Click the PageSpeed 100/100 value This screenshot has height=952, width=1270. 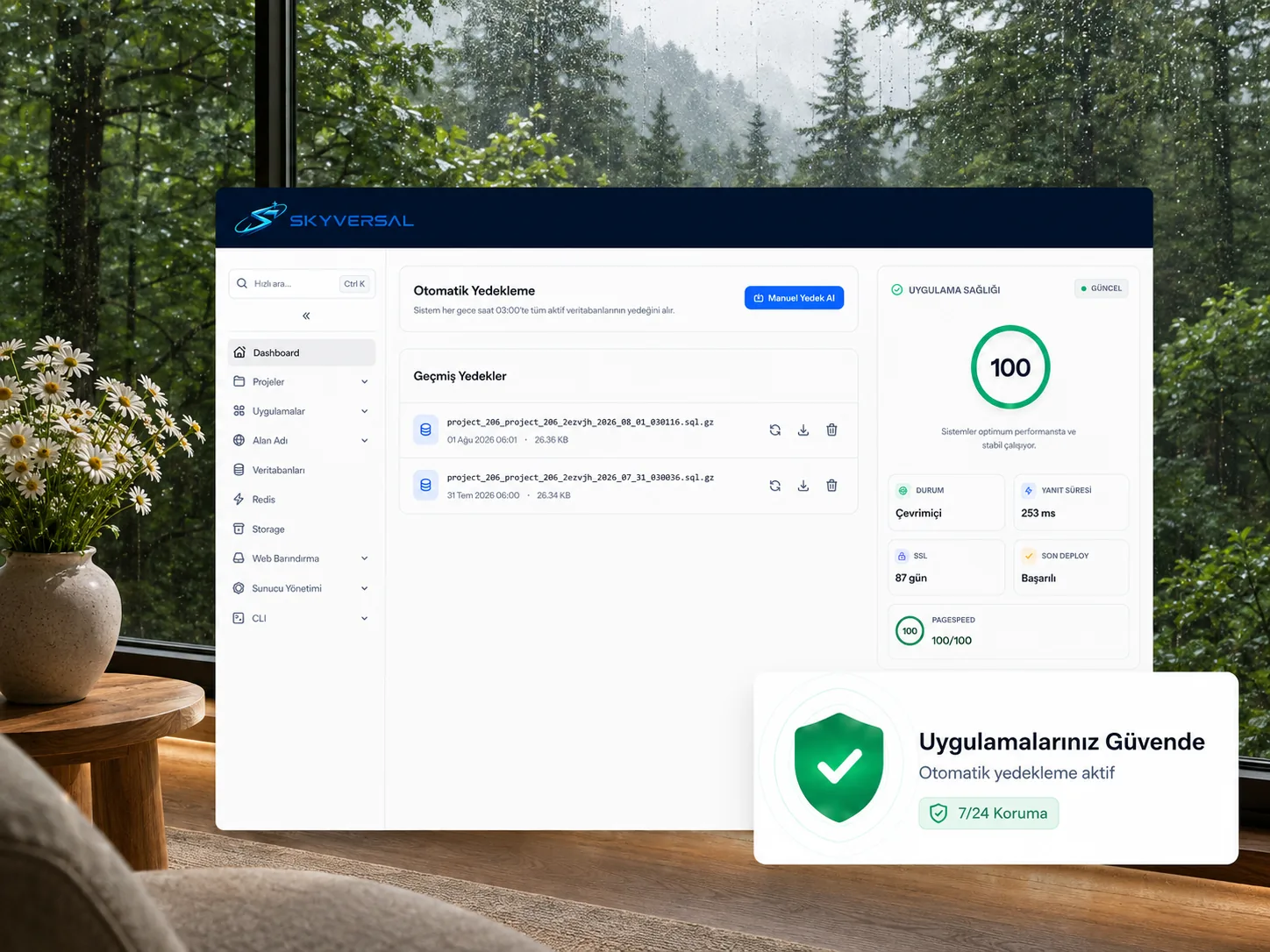[x=952, y=641]
